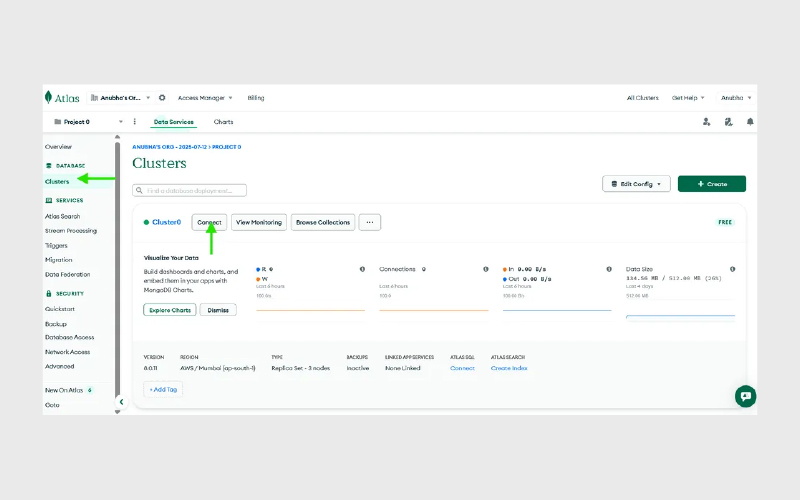Image resolution: width=800 pixels, height=500 pixels.
Task: Open Anubha's Org organization dropdown
Action: click(x=120, y=97)
